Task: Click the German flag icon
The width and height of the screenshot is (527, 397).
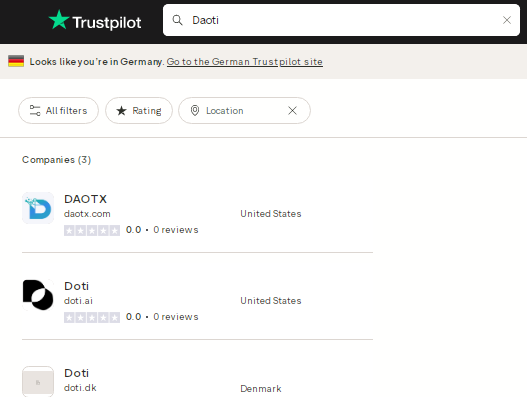Action: [x=16, y=61]
